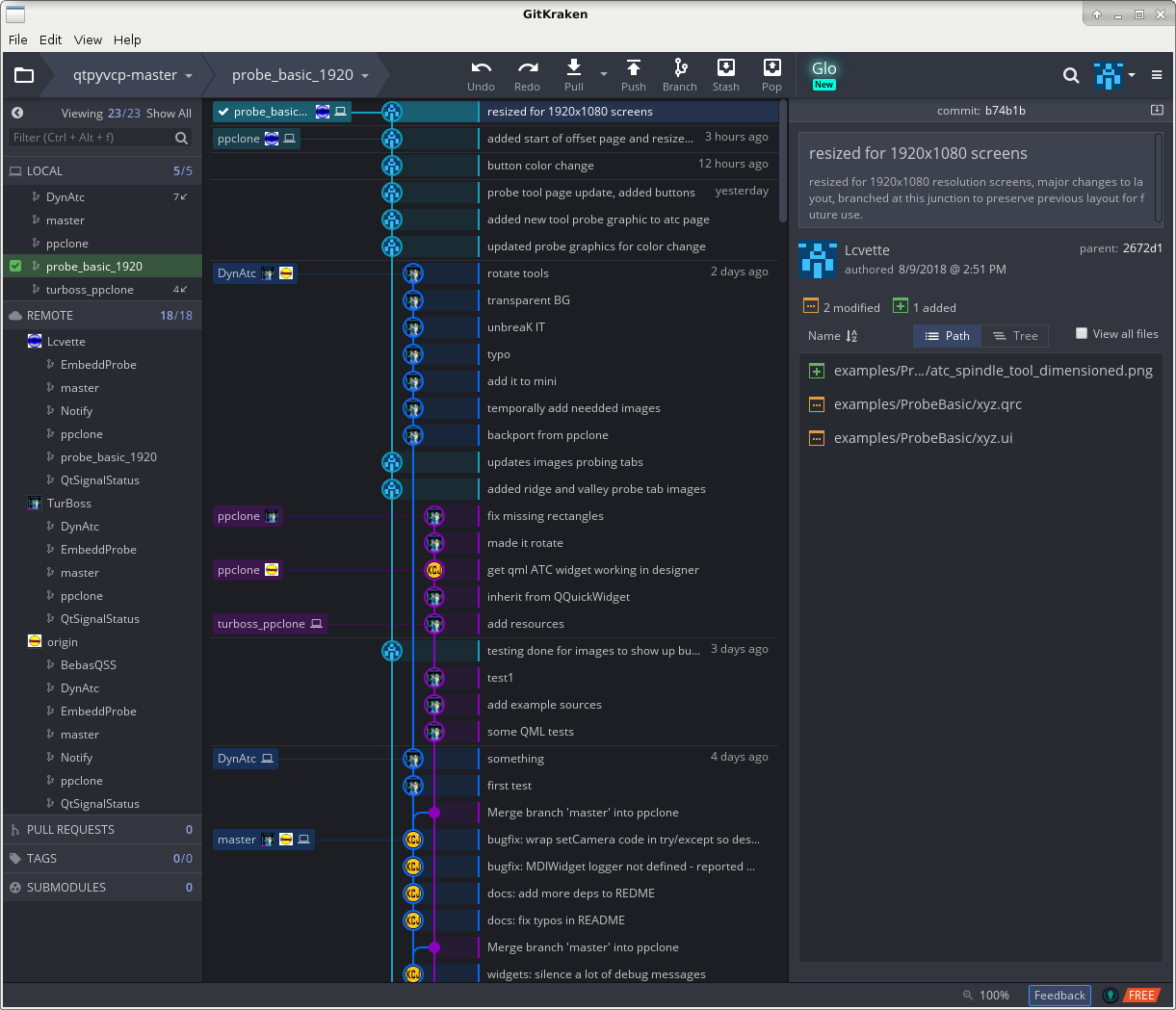This screenshot has height=1010, width=1176.
Task: Click the dock commit panel icon
Action: point(1157,110)
